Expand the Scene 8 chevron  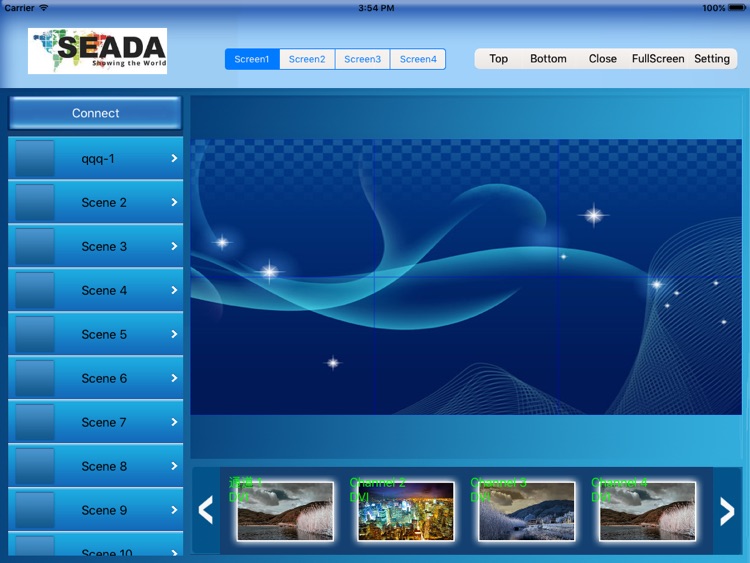[x=174, y=466]
